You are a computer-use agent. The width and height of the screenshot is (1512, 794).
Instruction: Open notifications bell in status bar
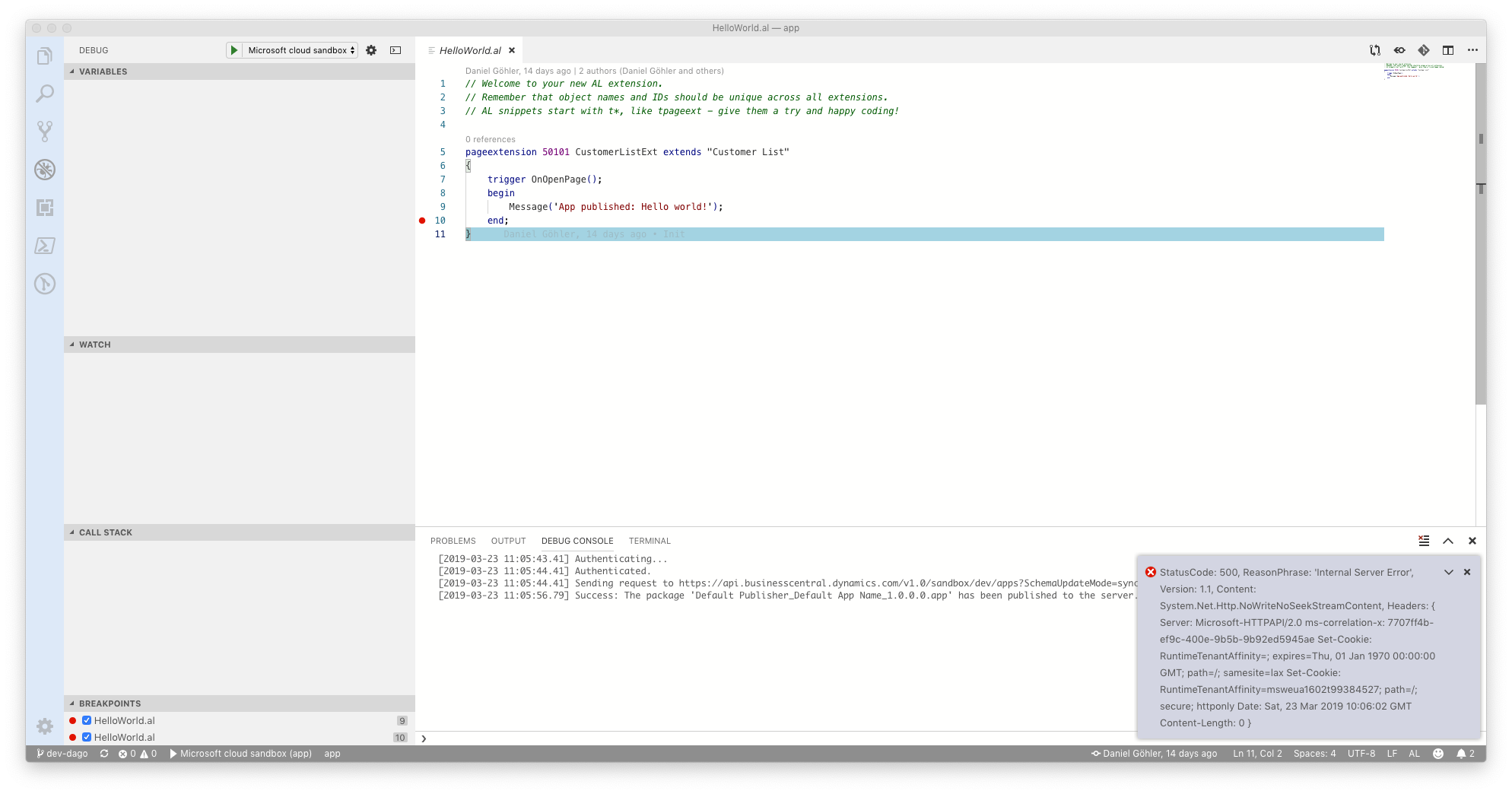coord(1466,754)
